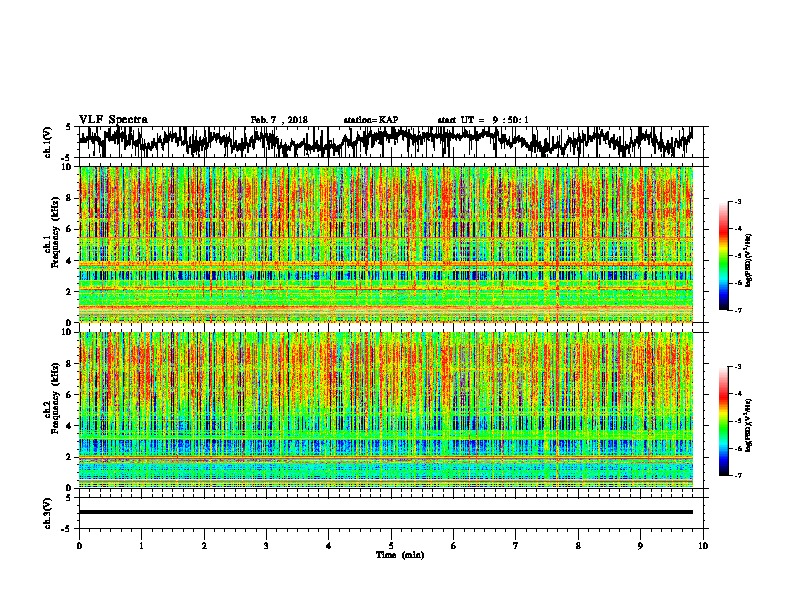
Task: Click the time axis tick label 2
Action: (204, 546)
